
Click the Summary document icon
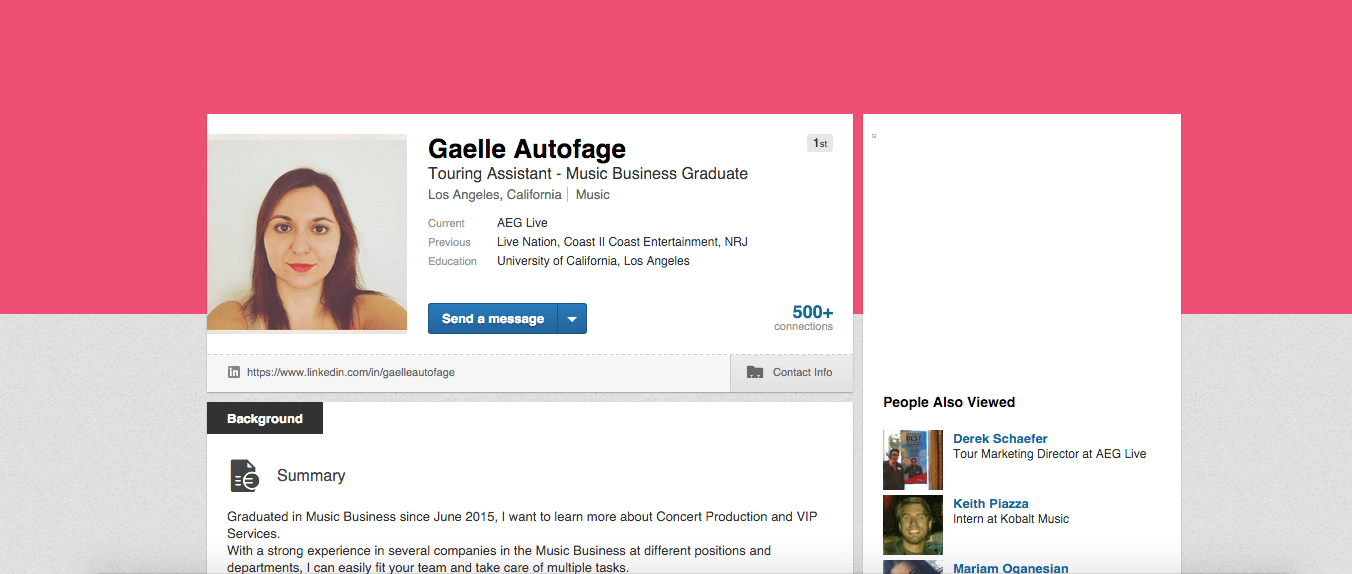tap(244, 476)
